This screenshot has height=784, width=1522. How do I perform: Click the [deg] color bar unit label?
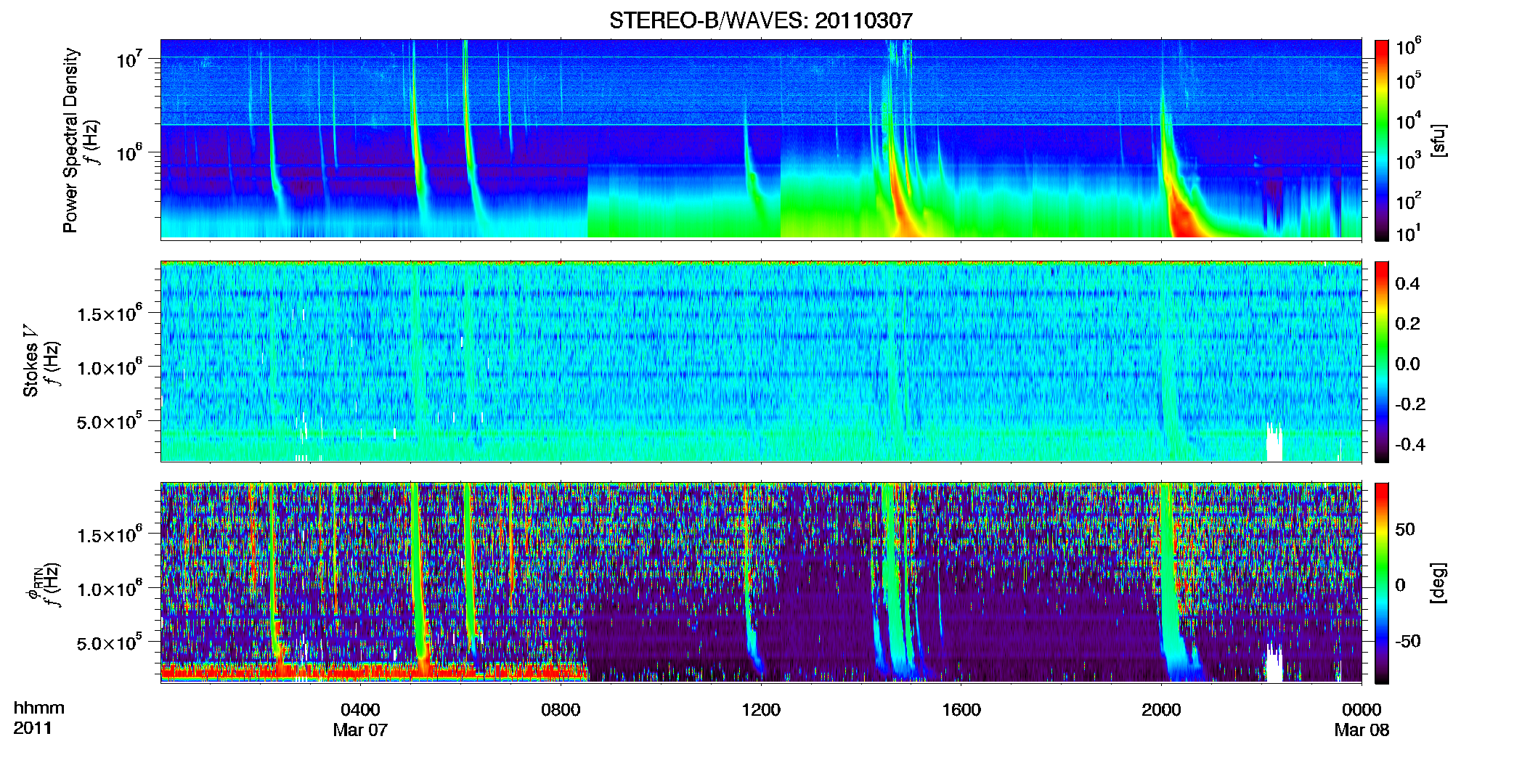(1439, 583)
